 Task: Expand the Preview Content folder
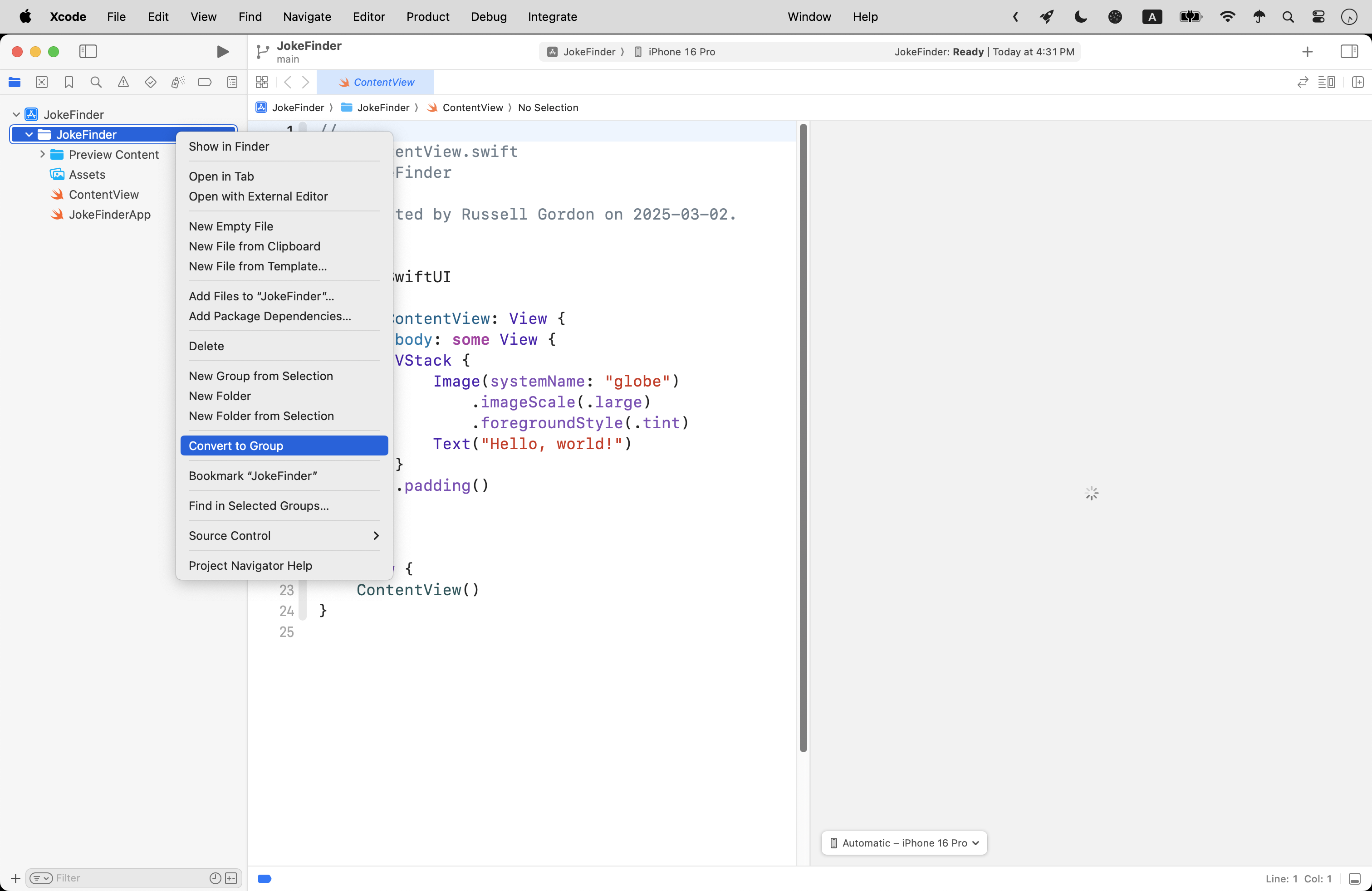pos(42,154)
